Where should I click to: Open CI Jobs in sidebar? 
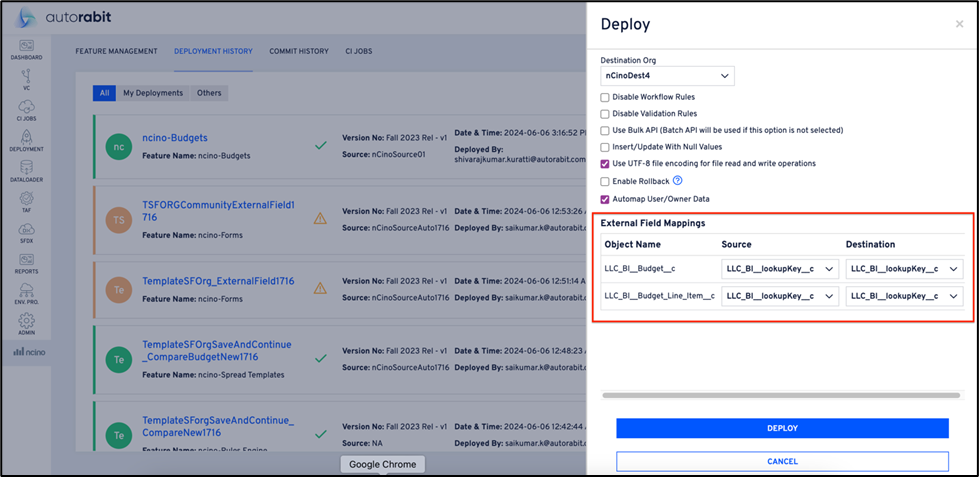pyautogui.click(x=26, y=109)
